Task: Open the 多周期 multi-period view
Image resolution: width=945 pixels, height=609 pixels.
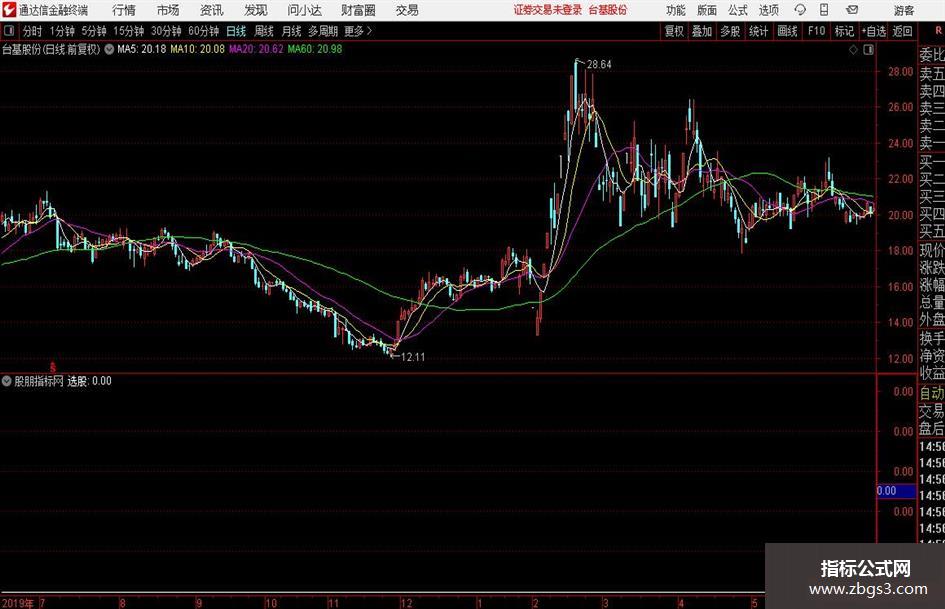Action: tap(323, 31)
